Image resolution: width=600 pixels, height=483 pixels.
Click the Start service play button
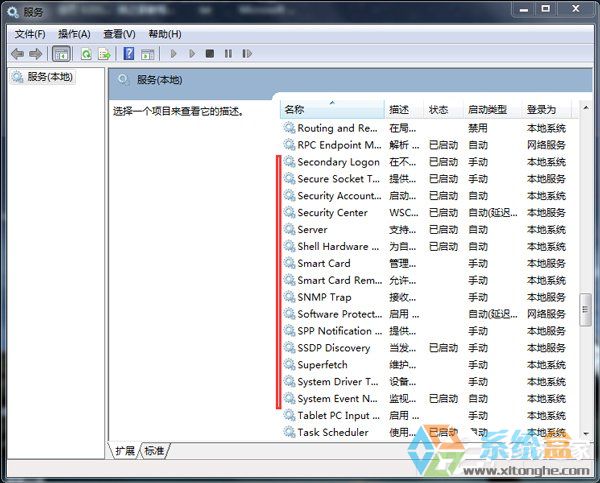tap(173, 54)
